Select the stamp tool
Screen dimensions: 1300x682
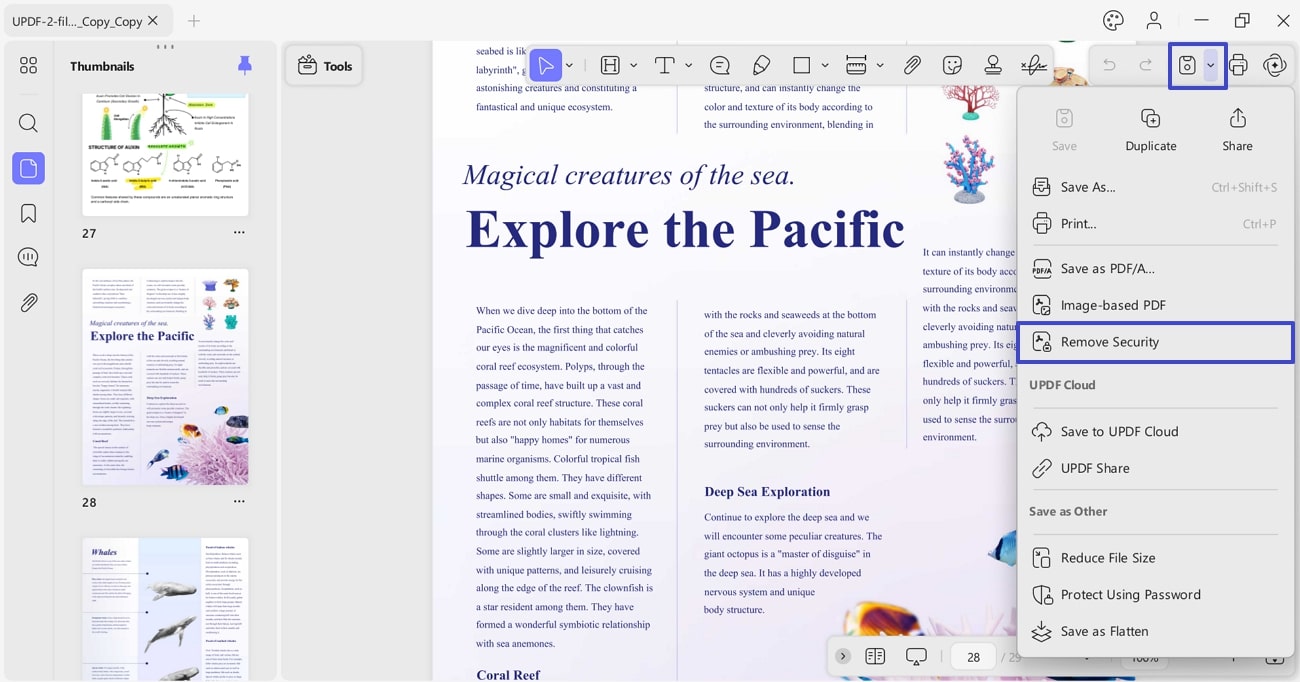point(993,65)
